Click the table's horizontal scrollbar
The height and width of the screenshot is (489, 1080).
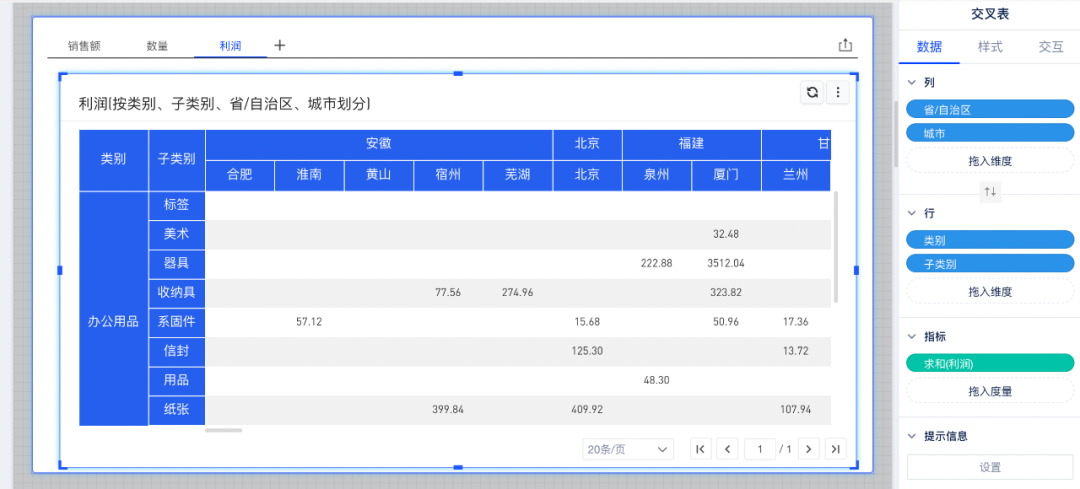(223, 431)
